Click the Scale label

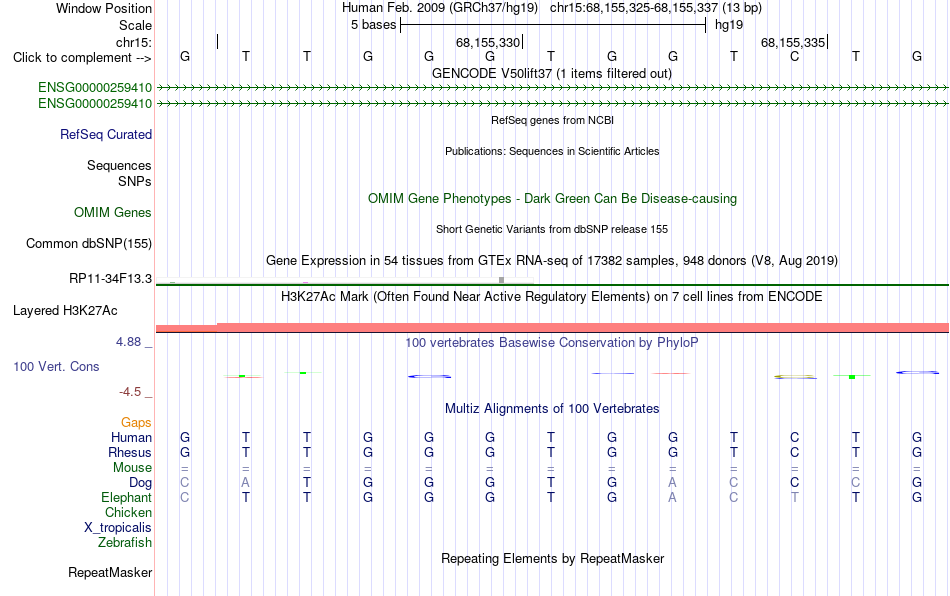(x=136, y=25)
